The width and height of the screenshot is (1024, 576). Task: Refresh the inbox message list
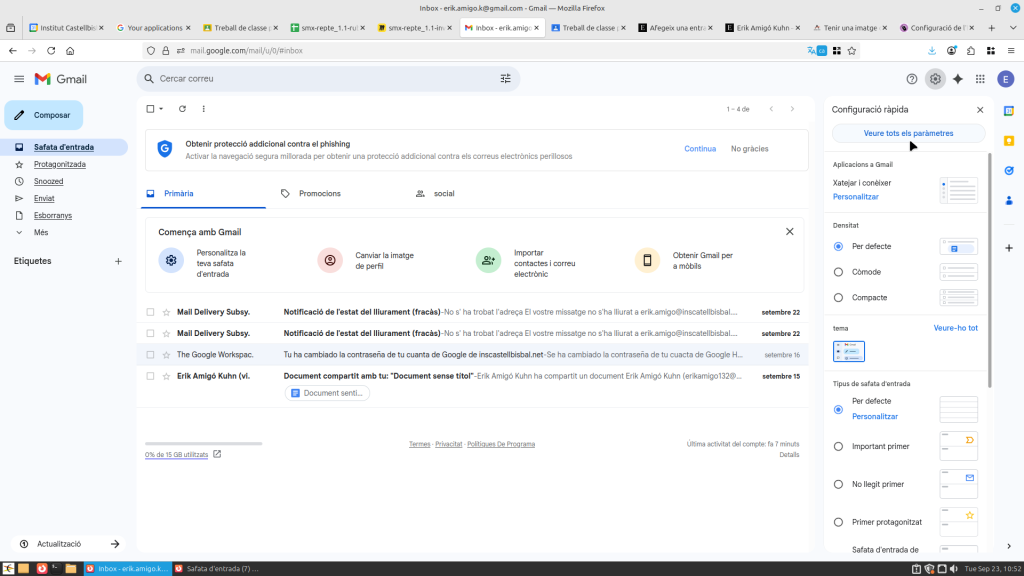click(x=182, y=109)
